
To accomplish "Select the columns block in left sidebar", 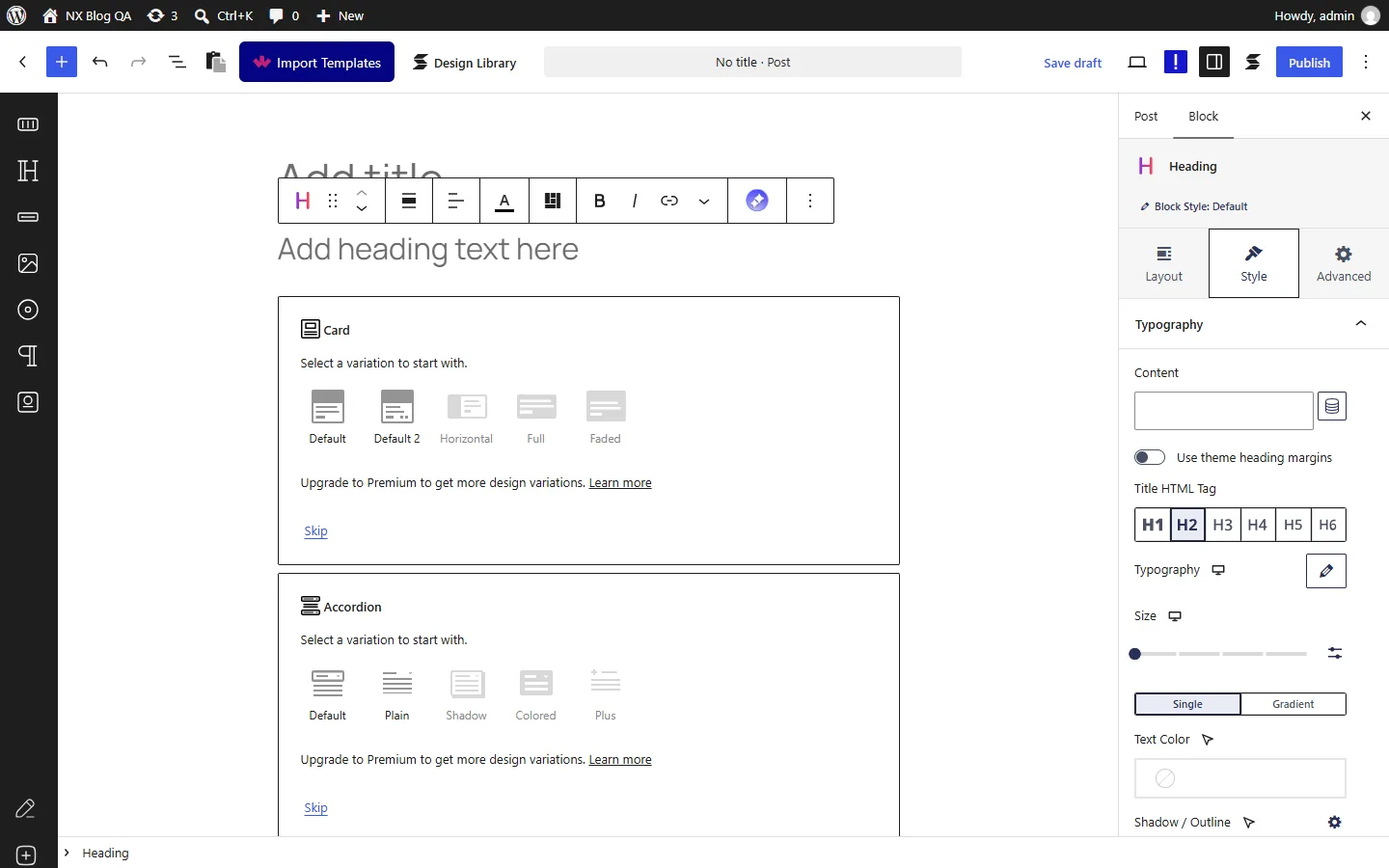I will tap(28, 124).
